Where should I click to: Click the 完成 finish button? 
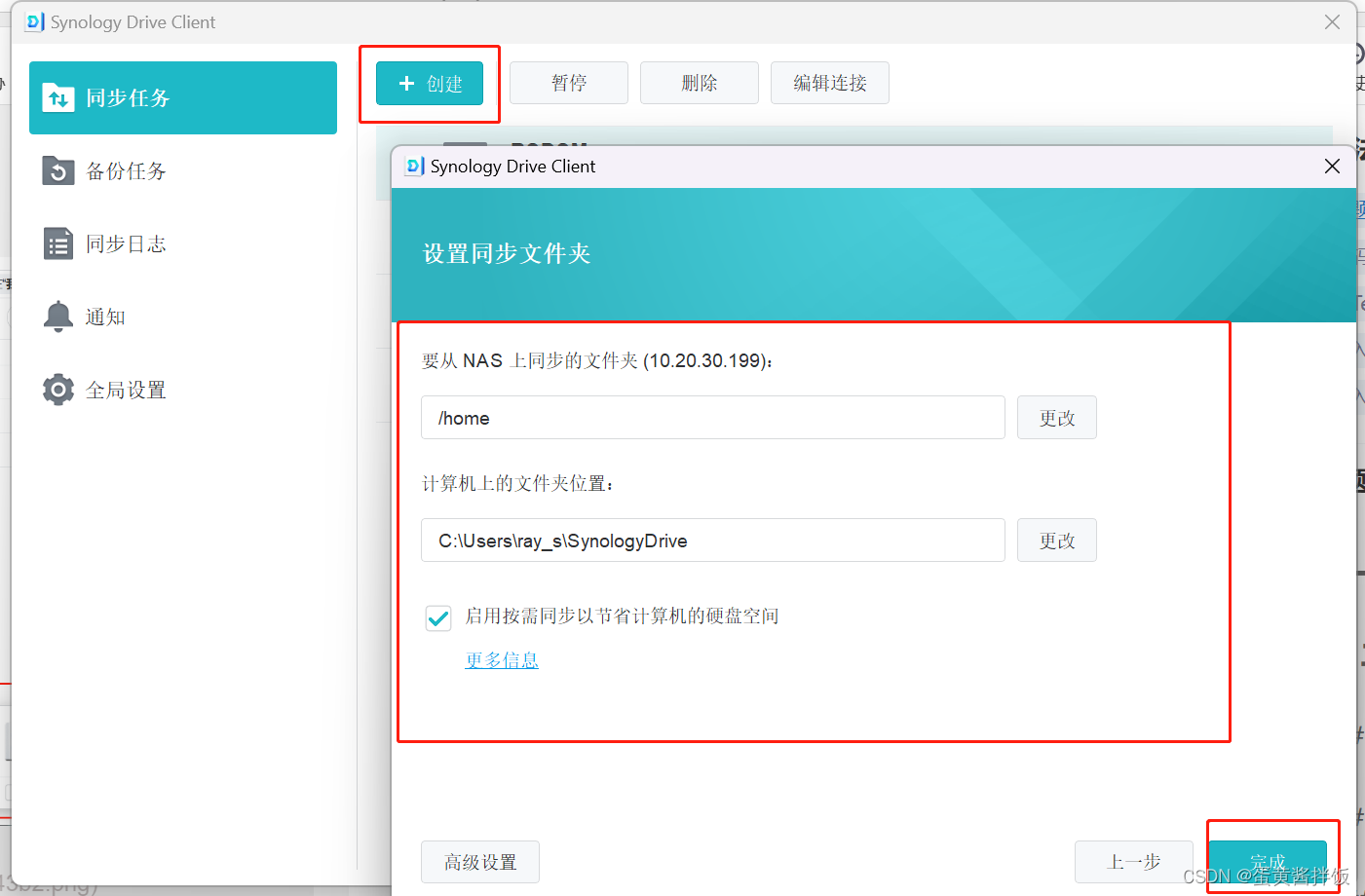click(1268, 862)
